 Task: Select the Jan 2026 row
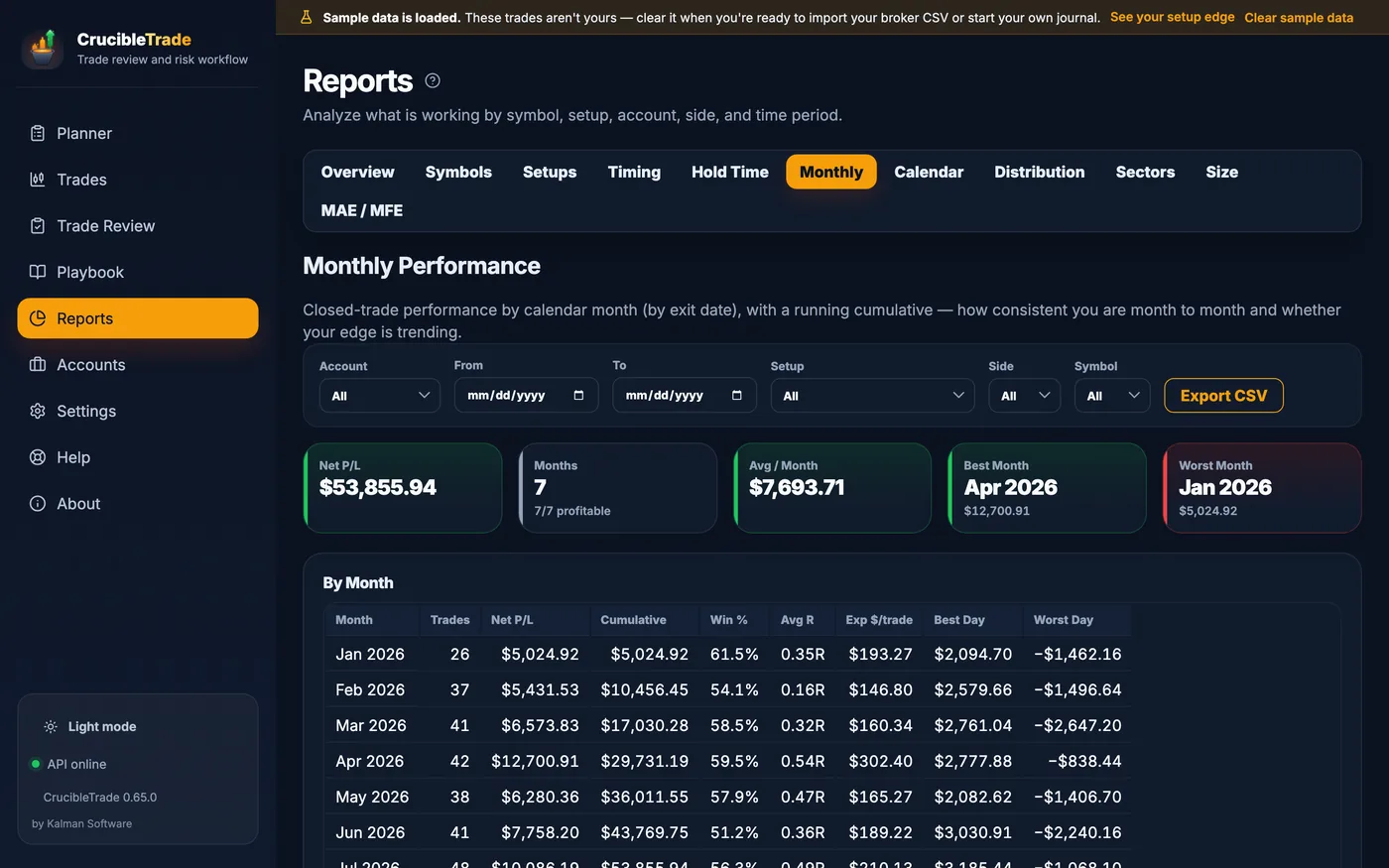coord(728,655)
